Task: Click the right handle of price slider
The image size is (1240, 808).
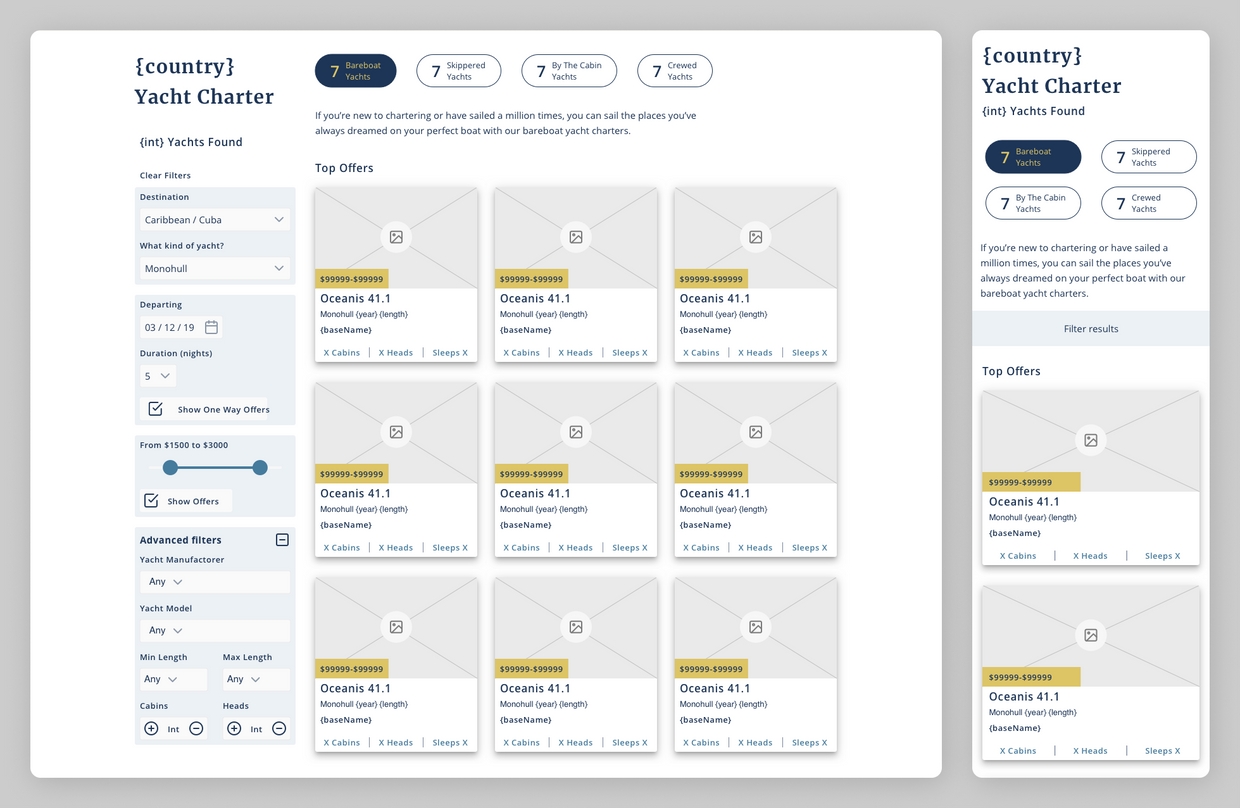Action: [260, 467]
